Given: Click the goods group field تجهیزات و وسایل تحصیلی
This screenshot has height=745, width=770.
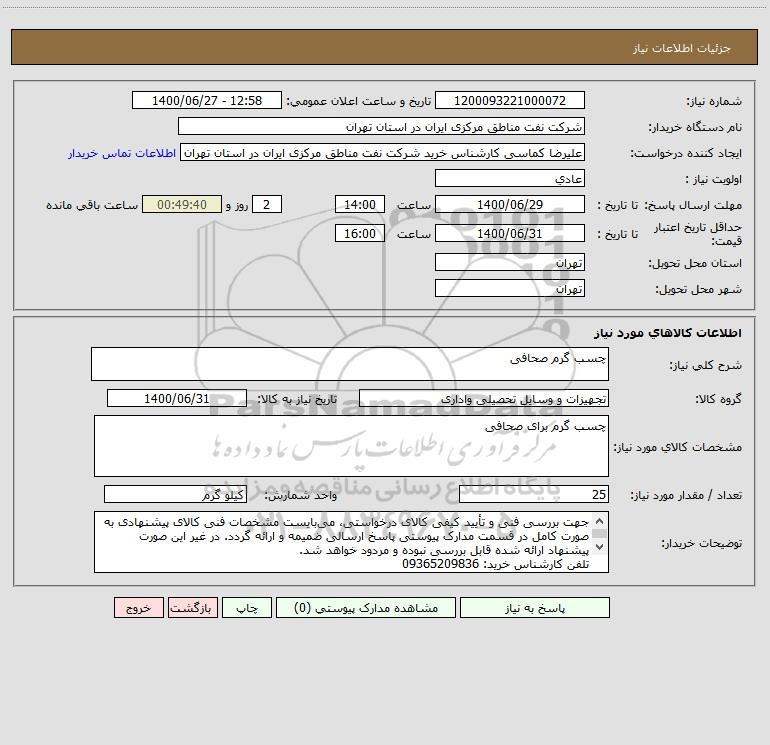Looking at the screenshot, I should [x=484, y=398].
